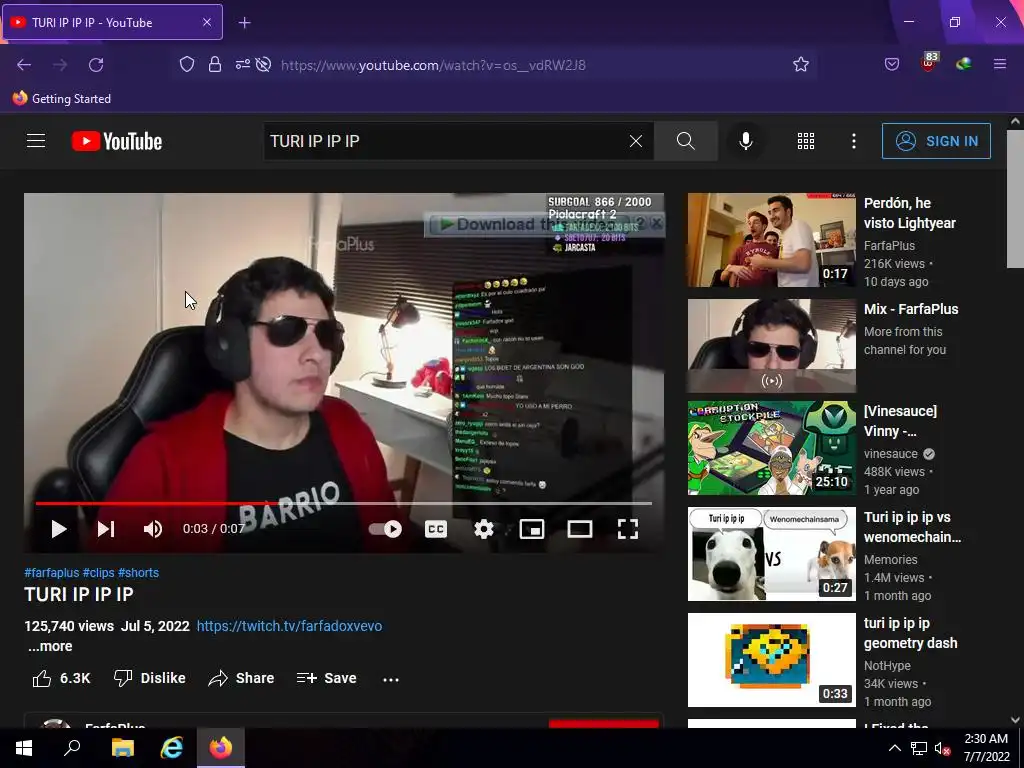Reload the current page
1024x768 pixels.
(x=96, y=65)
